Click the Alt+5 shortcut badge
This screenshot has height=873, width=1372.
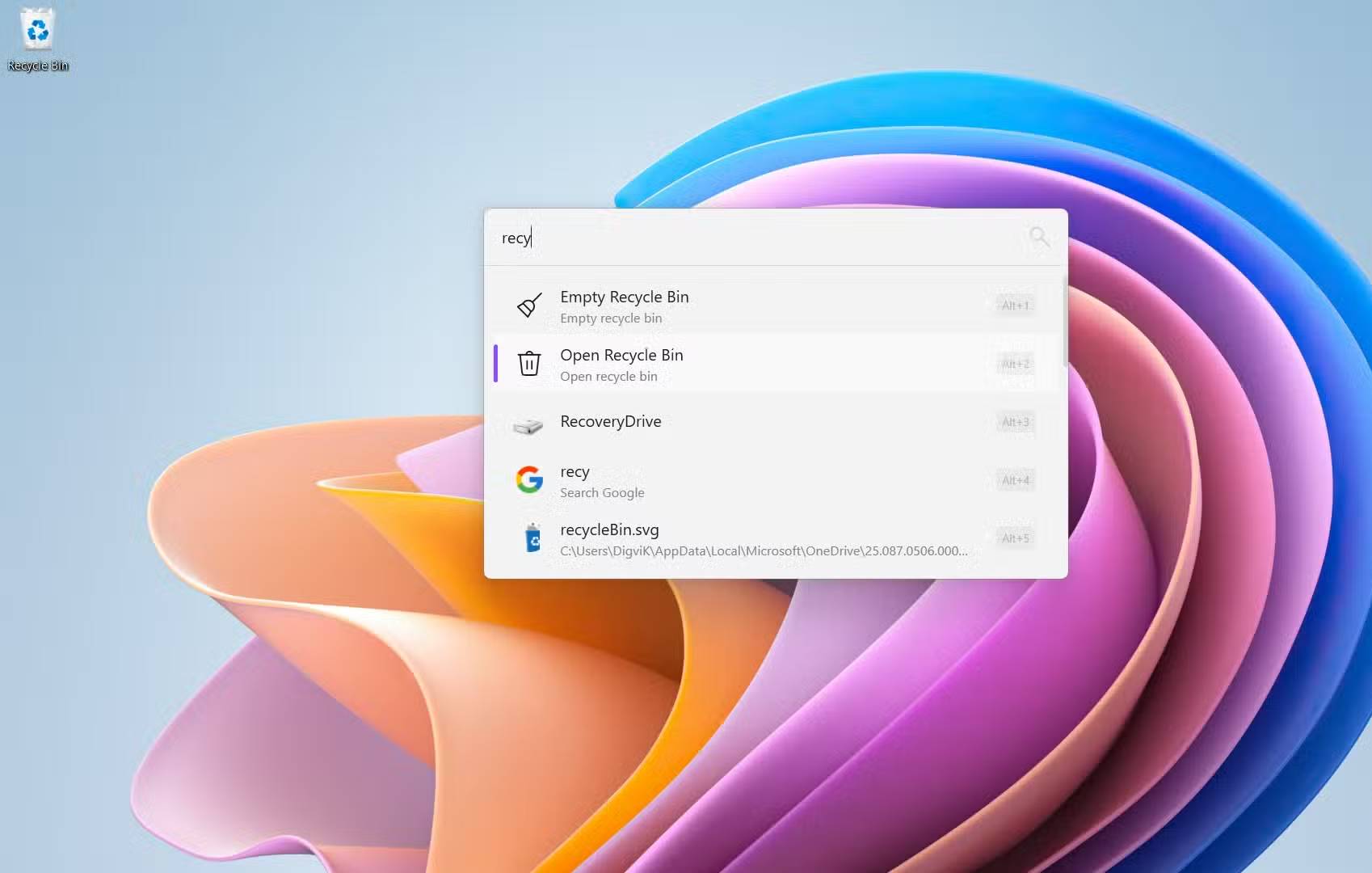[1014, 538]
